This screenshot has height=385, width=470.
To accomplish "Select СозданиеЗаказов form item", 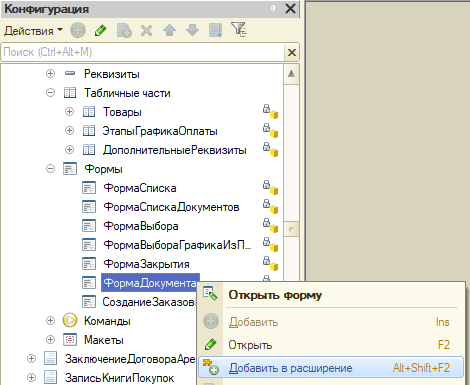I will pos(148,302).
